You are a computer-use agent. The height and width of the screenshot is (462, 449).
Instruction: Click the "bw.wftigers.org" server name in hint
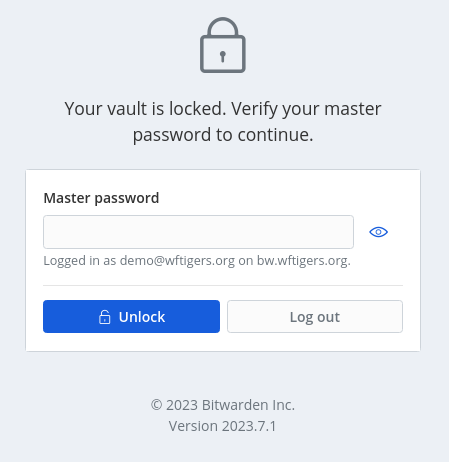304,261
